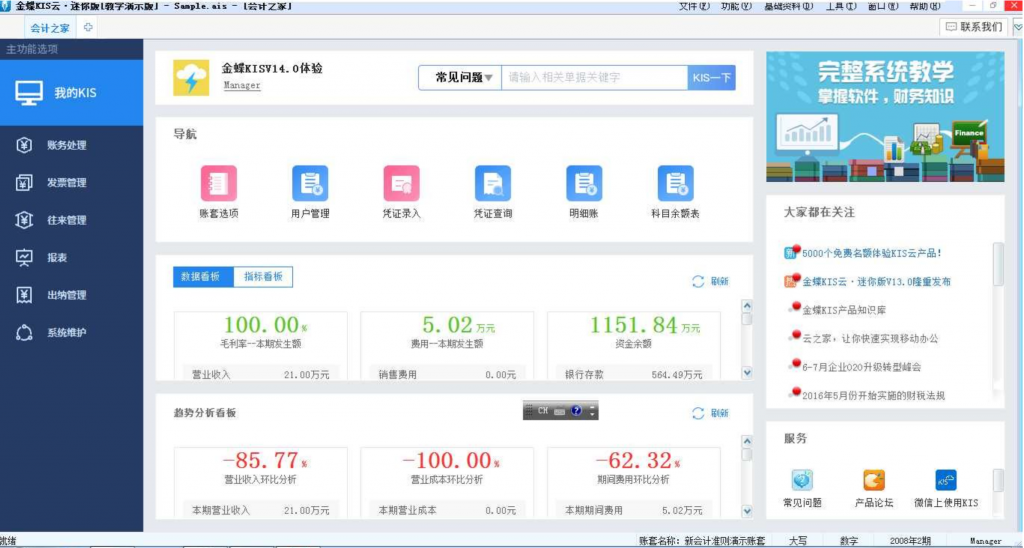
Task: Refresh the 趋势分析看板 panel
Action: 711,413
